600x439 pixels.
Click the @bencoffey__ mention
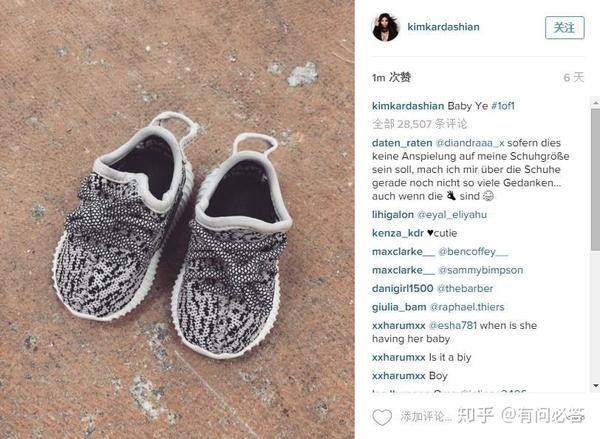pos(473,251)
